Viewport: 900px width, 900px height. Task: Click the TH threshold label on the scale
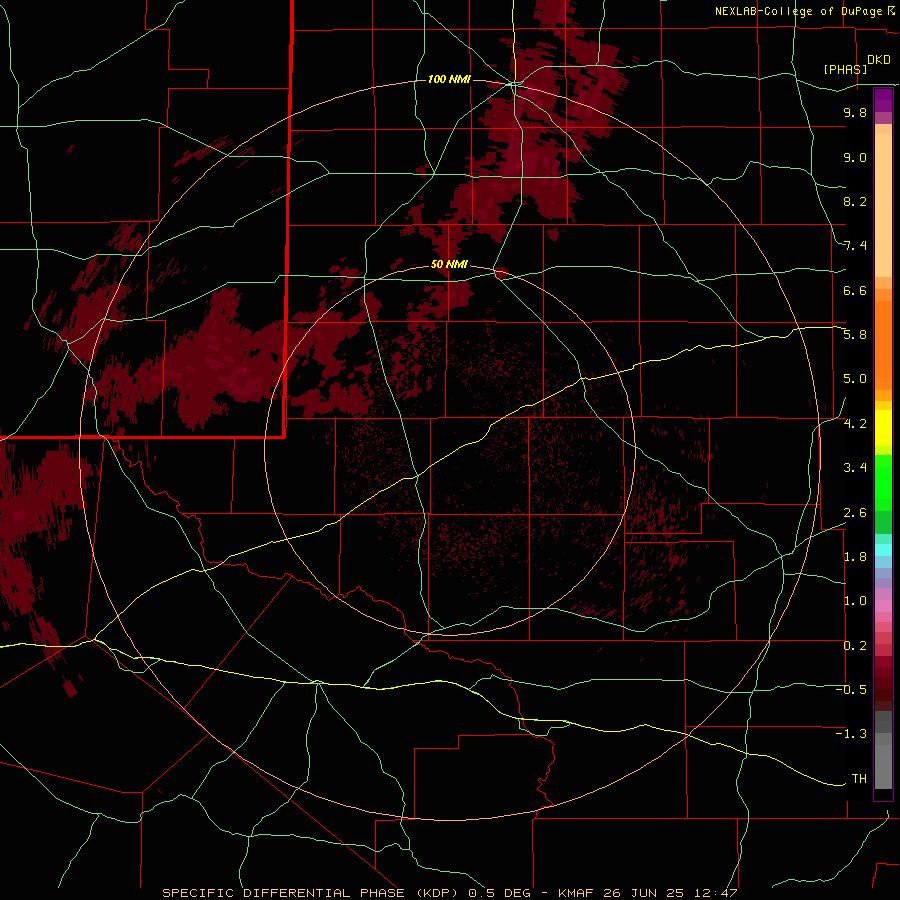(x=859, y=779)
